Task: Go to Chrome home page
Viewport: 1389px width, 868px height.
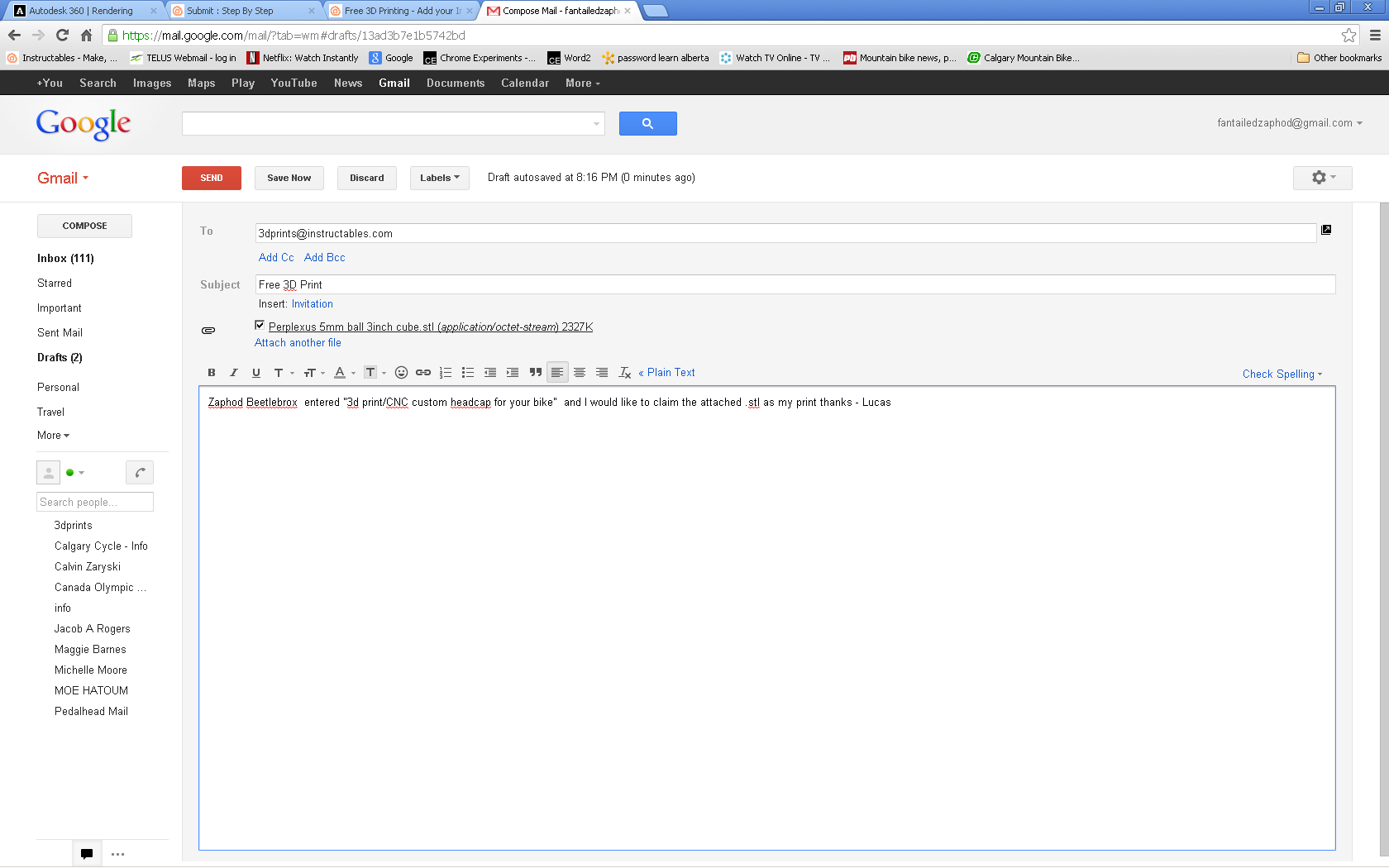Action: (86, 35)
